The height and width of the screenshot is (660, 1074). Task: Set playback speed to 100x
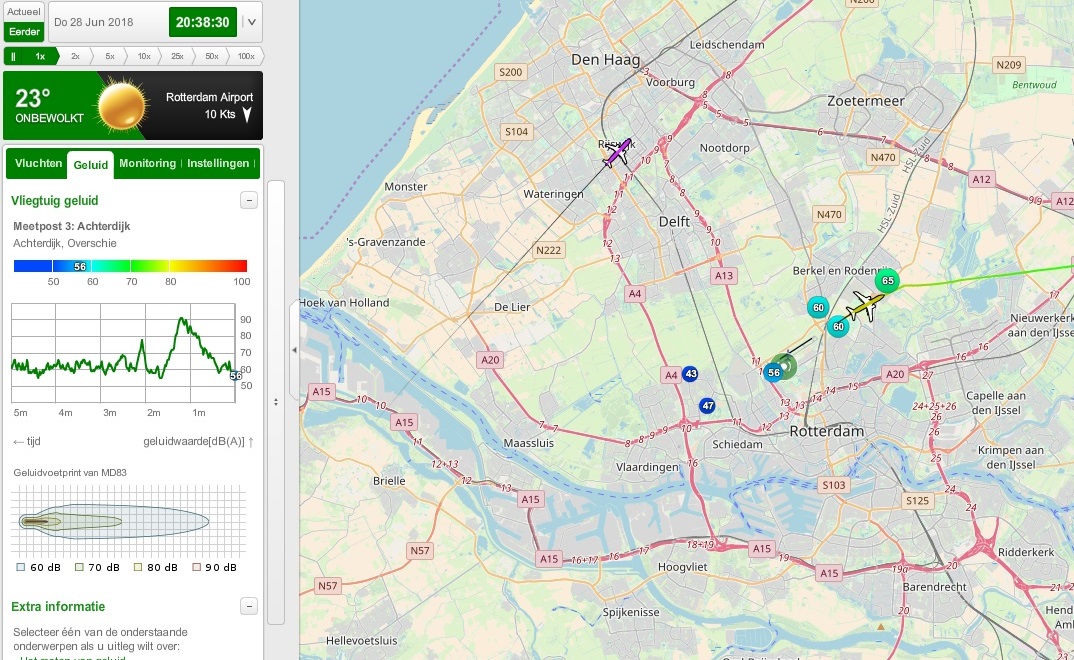(x=246, y=56)
